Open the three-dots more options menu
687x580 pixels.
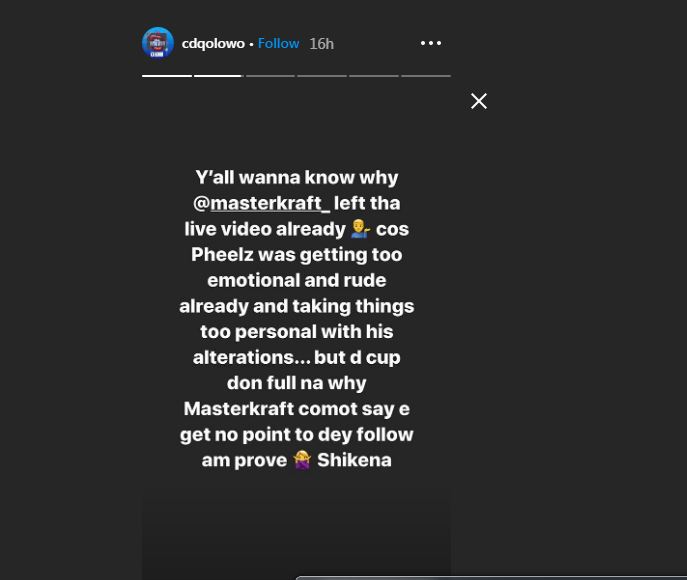pos(431,43)
